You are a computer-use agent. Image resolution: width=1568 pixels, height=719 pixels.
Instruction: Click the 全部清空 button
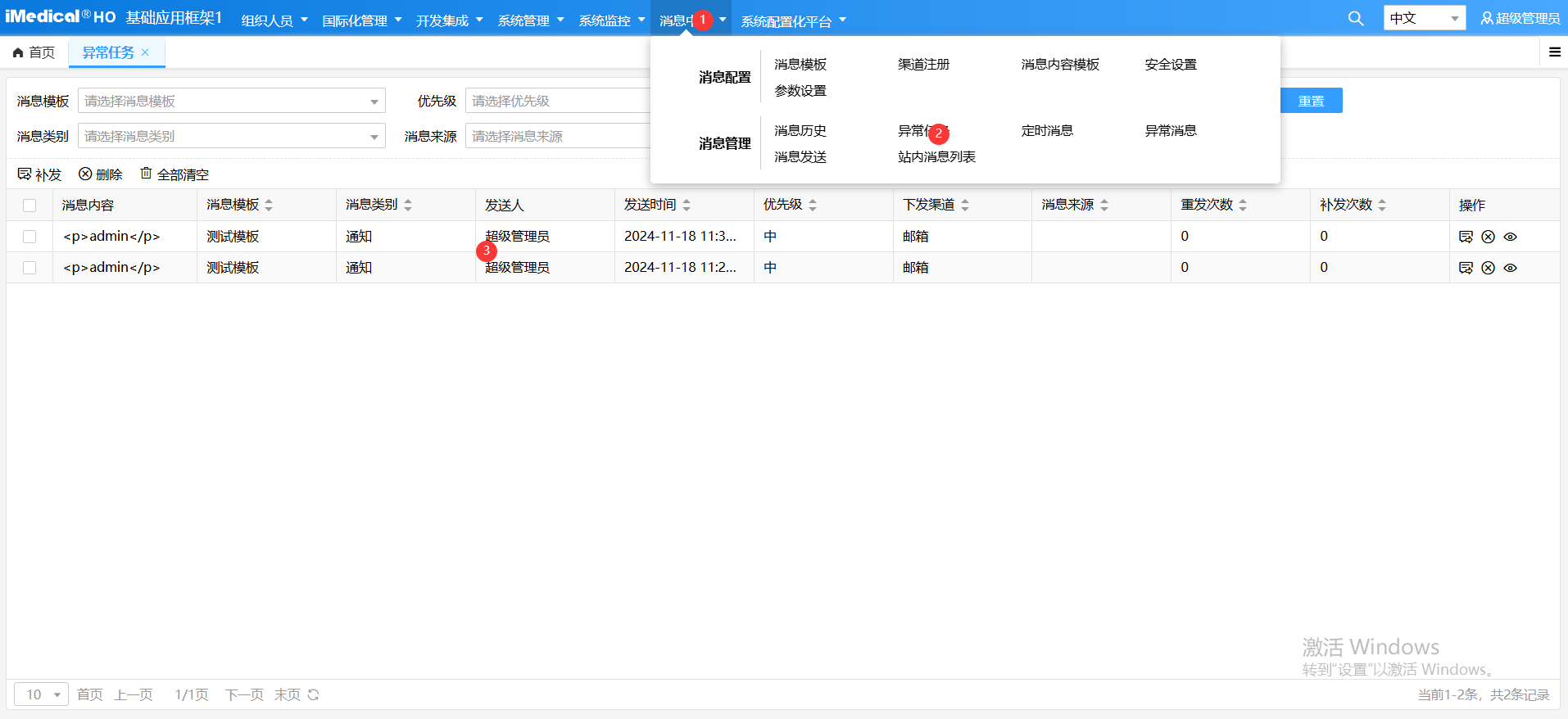tap(174, 174)
